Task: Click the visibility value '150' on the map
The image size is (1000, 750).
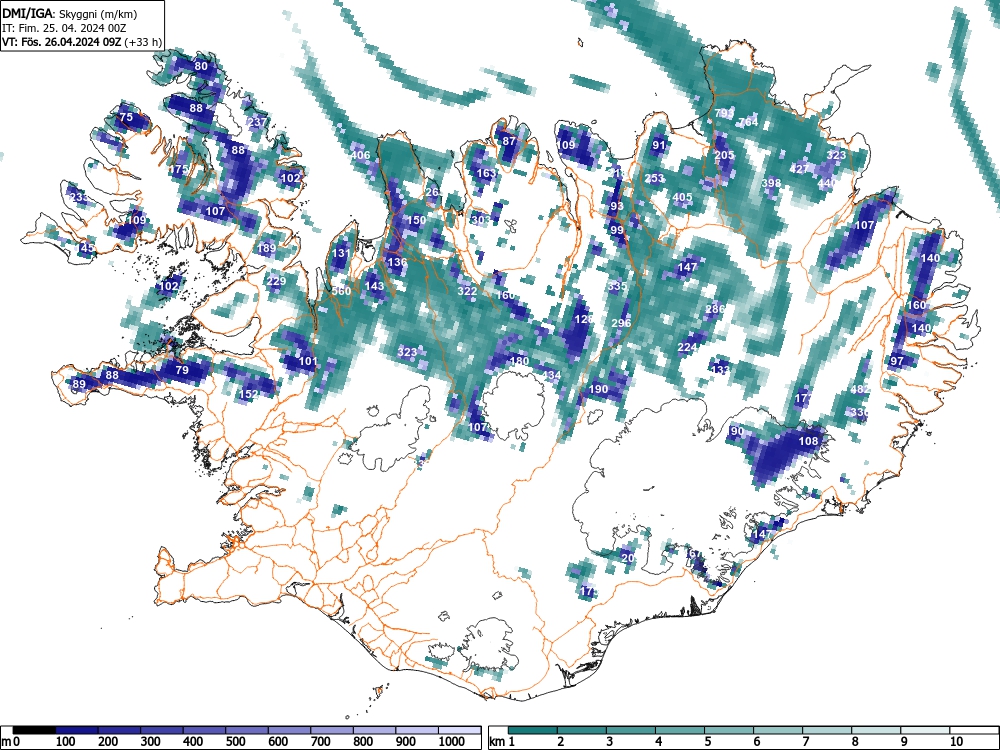Action: click(416, 220)
